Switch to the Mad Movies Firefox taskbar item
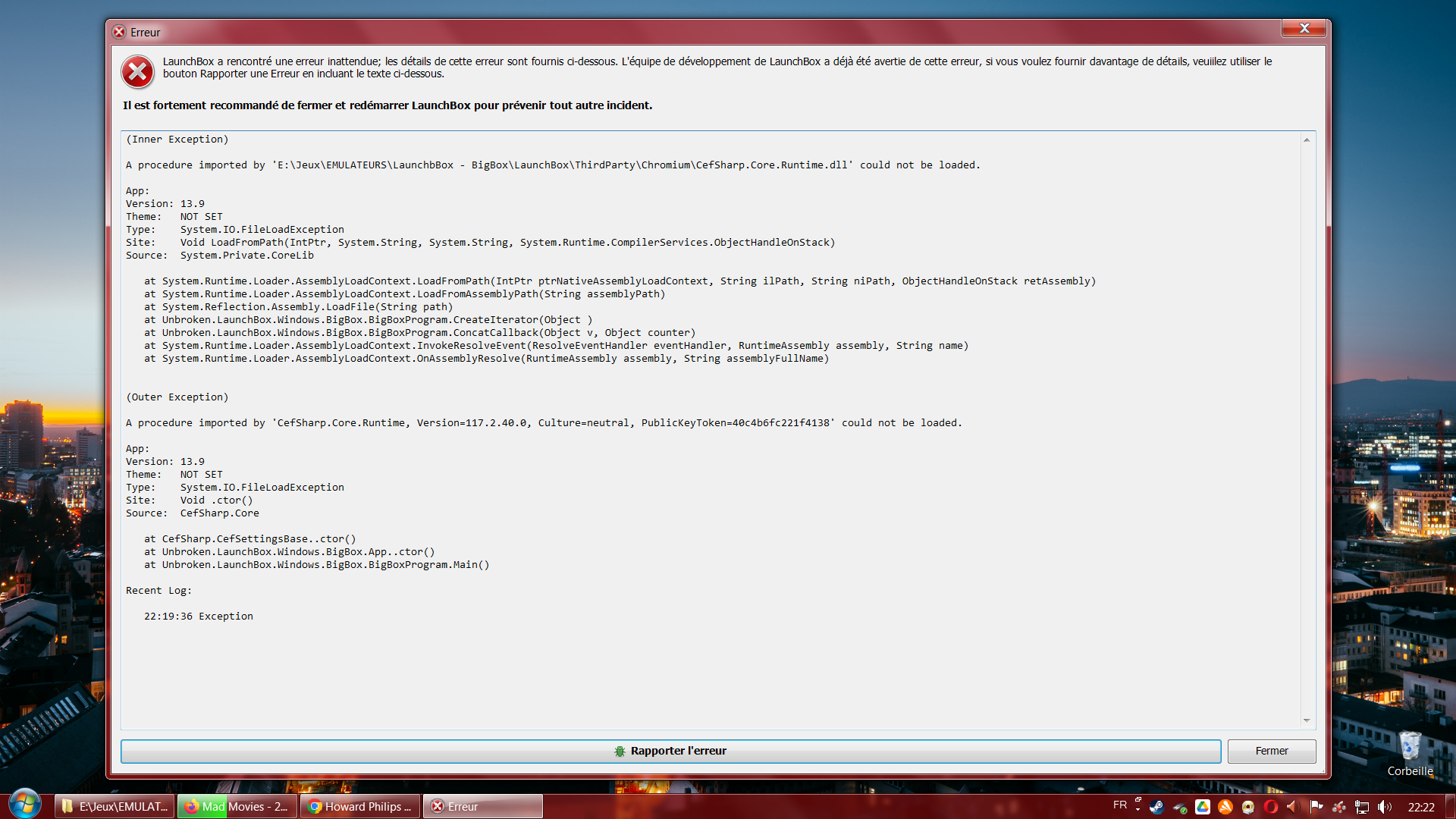Image resolution: width=1456 pixels, height=819 pixels. (237, 806)
